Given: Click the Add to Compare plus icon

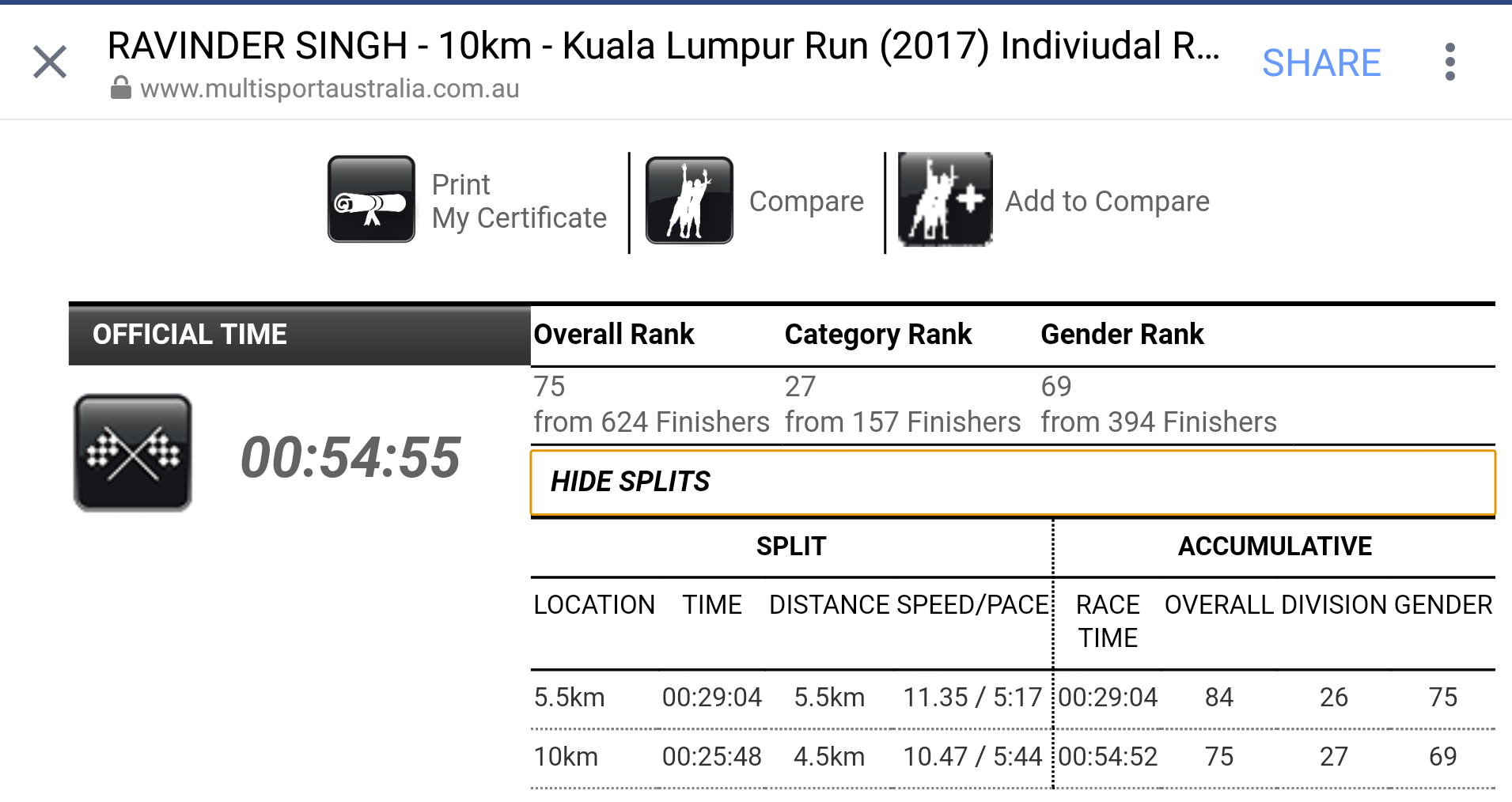Looking at the screenshot, I should (945, 199).
